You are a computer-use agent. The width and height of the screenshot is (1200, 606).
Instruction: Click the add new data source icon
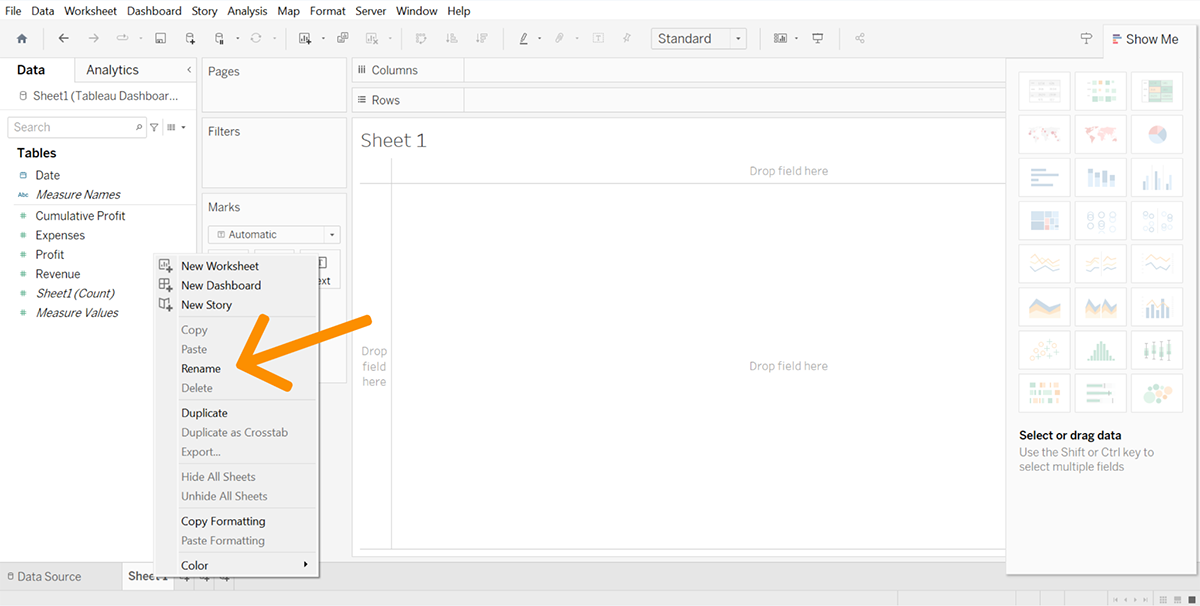(190, 39)
